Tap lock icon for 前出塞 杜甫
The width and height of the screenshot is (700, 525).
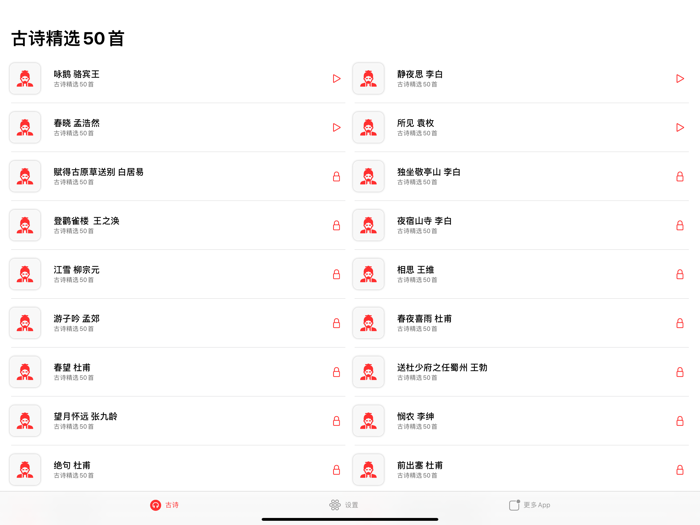click(680, 470)
